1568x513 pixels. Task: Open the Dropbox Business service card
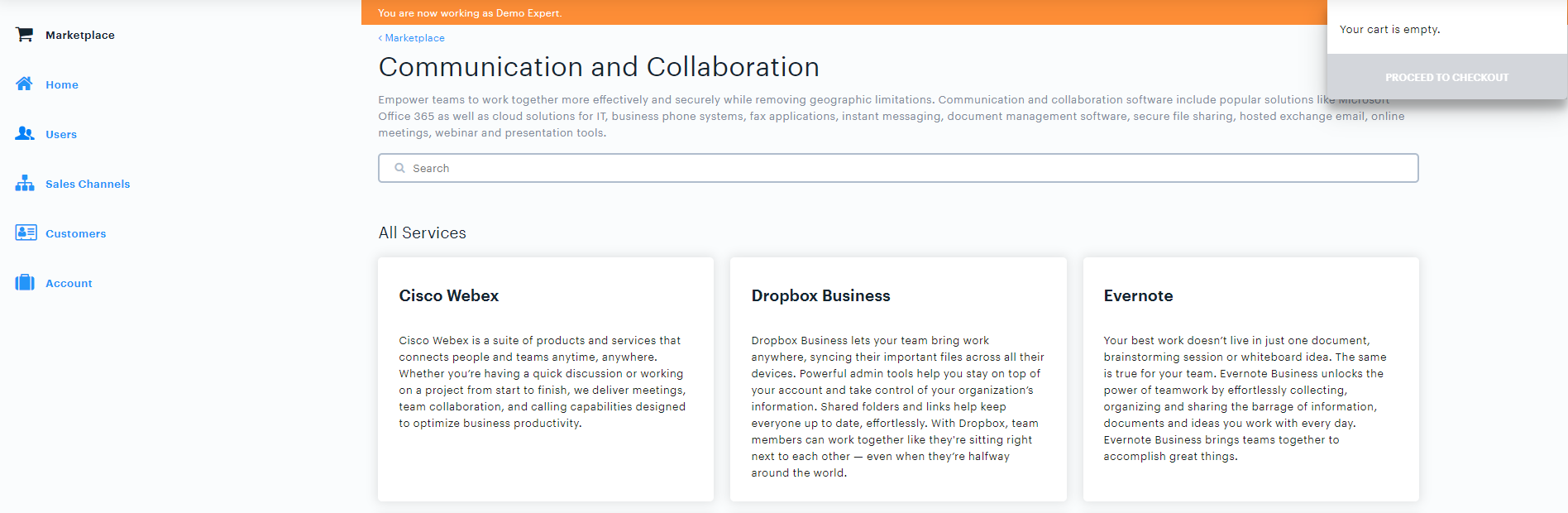pyautogui.click(x=898, y=379)
